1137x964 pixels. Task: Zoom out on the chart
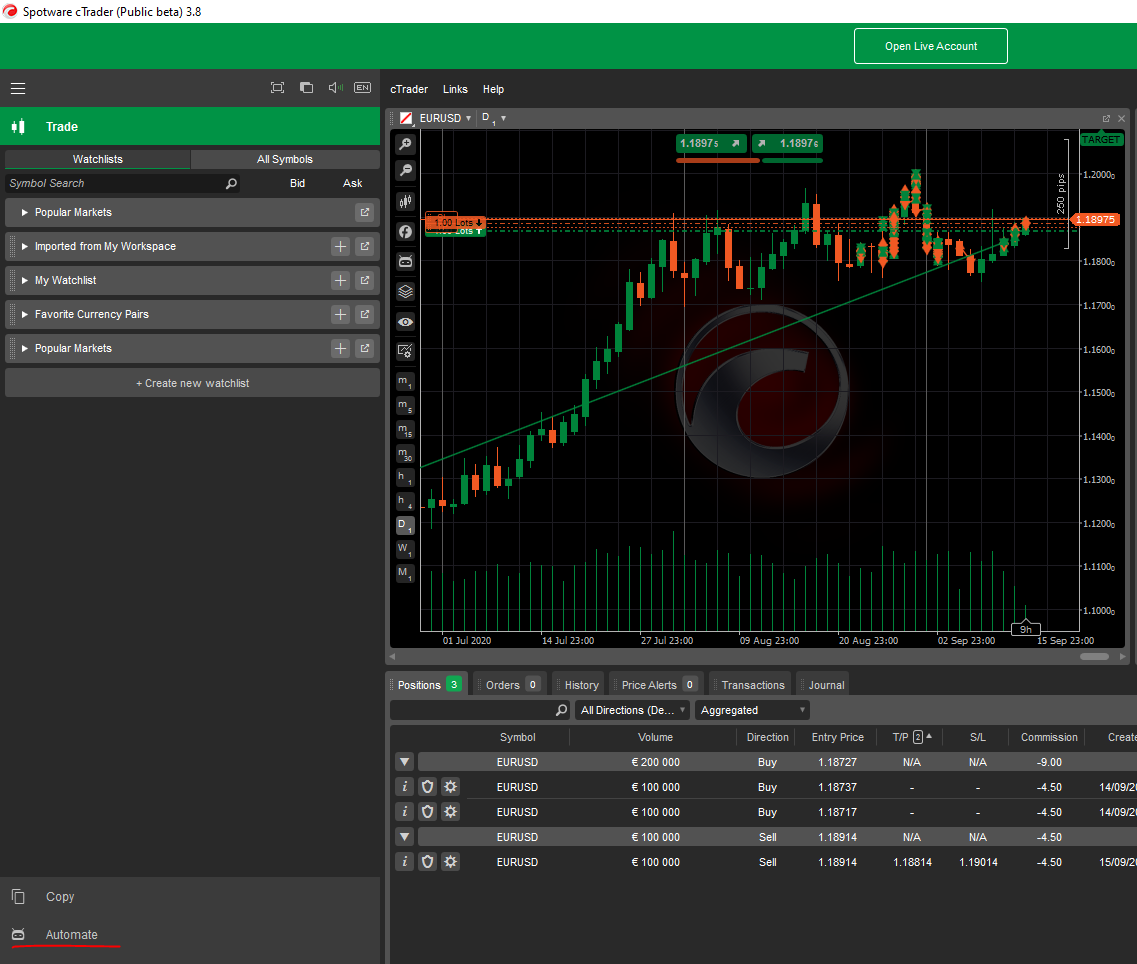pos(405,170)
